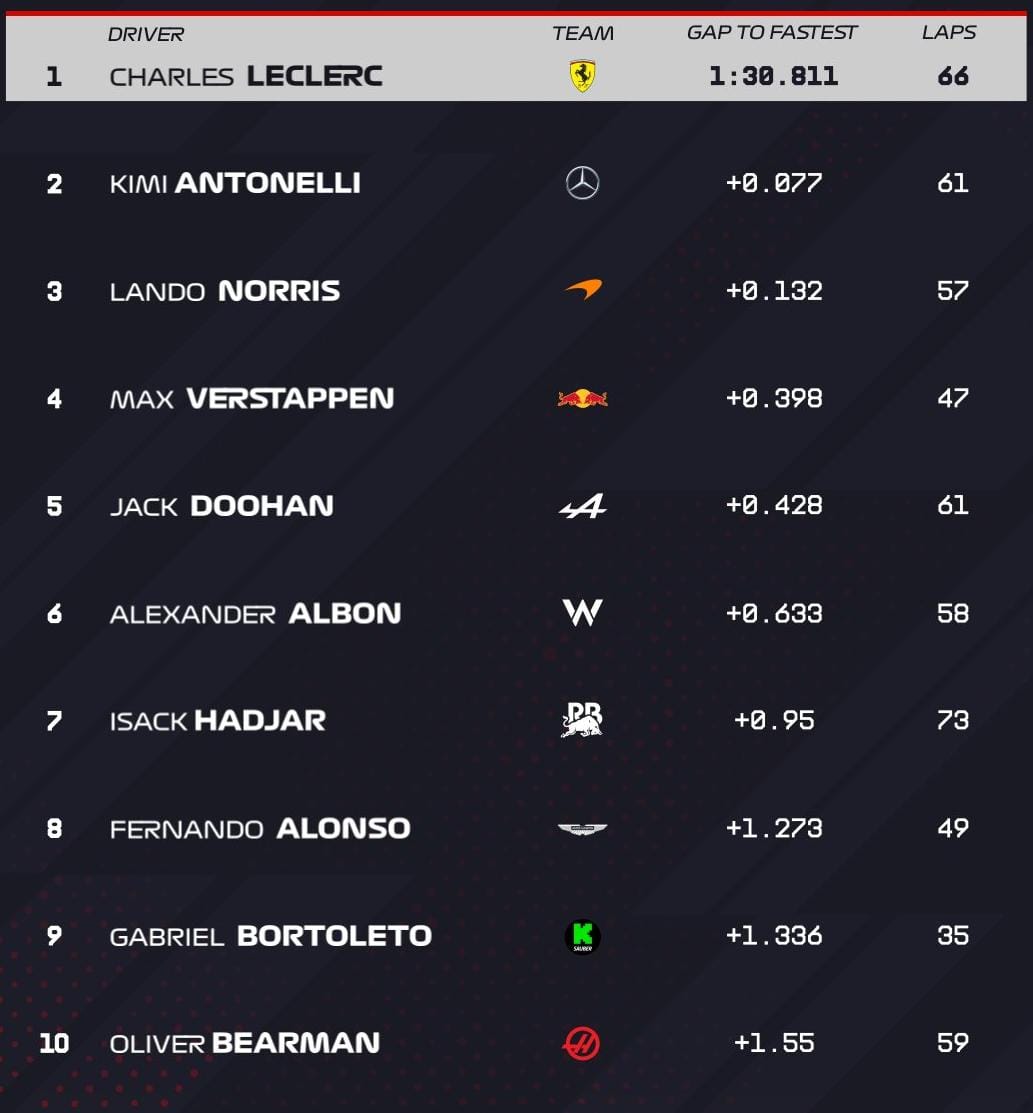Click the green Kick Sauber logo
Image resolution: width=1033 pixels, height=1113 pixels.
coord(582,936)
